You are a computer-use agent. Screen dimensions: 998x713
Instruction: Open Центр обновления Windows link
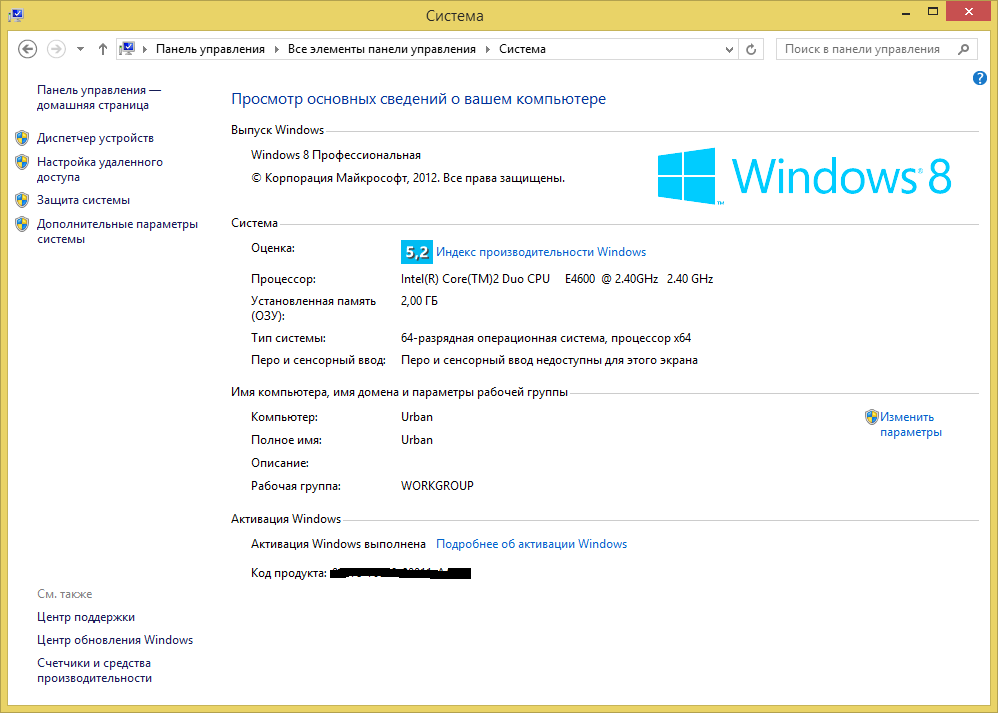tap(115, 640)
